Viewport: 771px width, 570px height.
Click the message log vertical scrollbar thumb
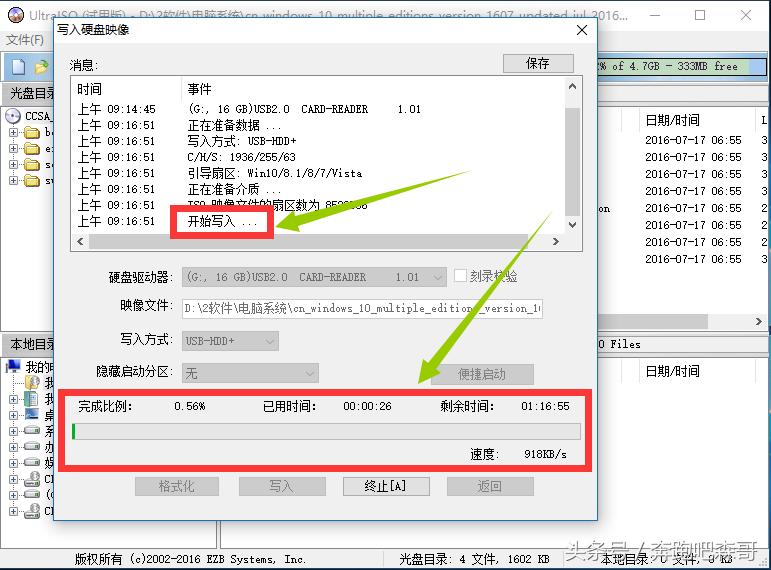click(x=572, y=162)
